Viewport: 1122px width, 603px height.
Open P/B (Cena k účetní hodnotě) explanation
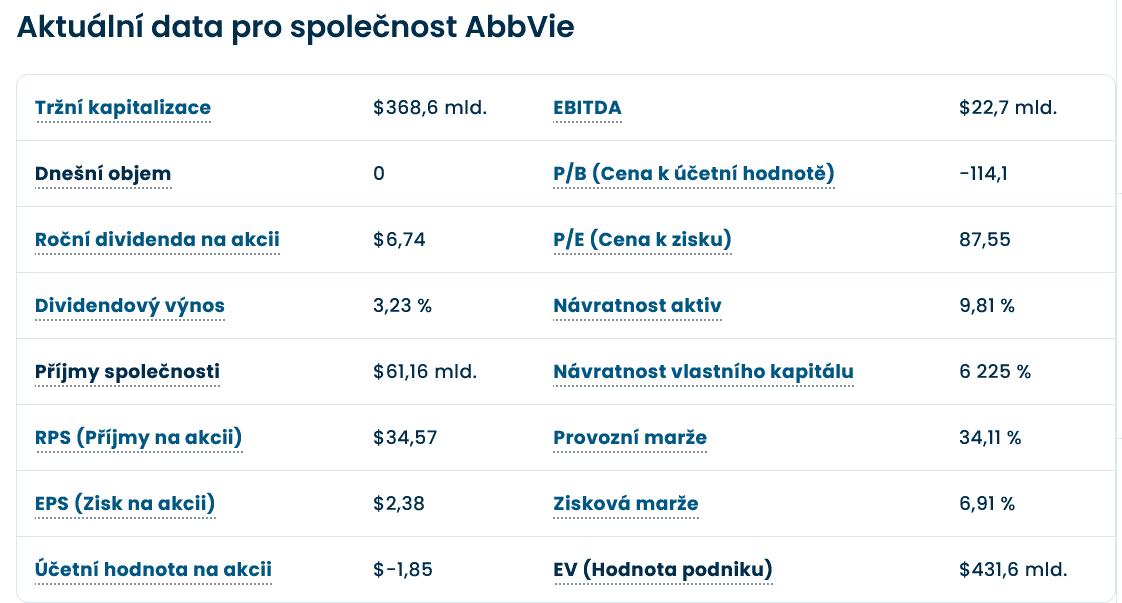[x=693, y=174]
